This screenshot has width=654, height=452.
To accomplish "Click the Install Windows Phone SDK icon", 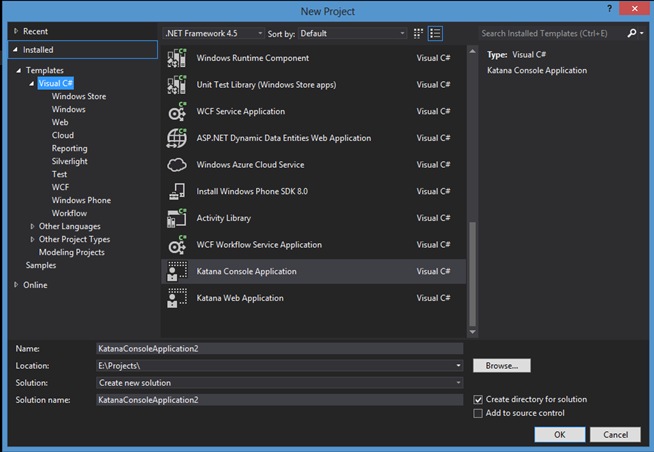I will point(177,191).
